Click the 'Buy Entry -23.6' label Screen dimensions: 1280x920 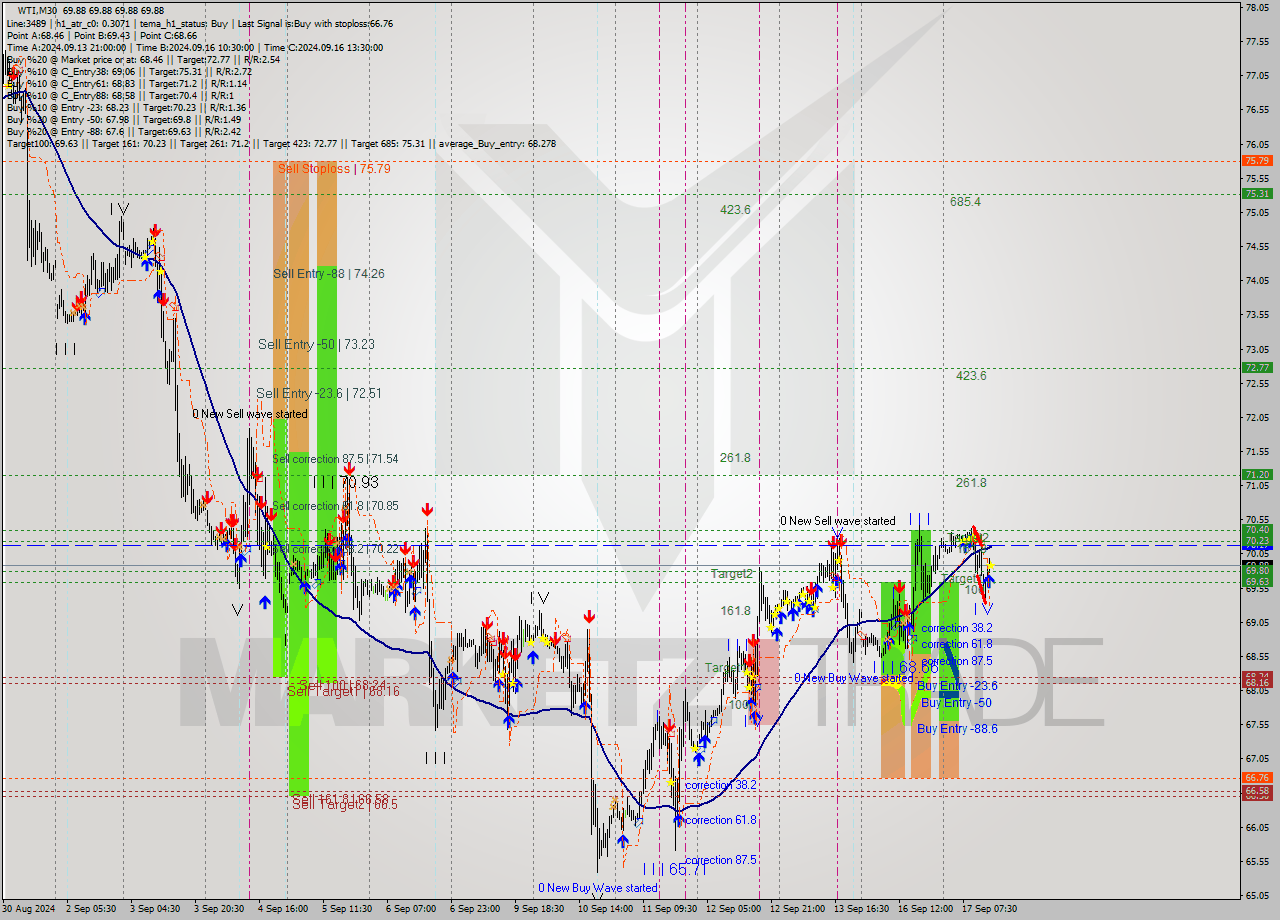point(957,686)
